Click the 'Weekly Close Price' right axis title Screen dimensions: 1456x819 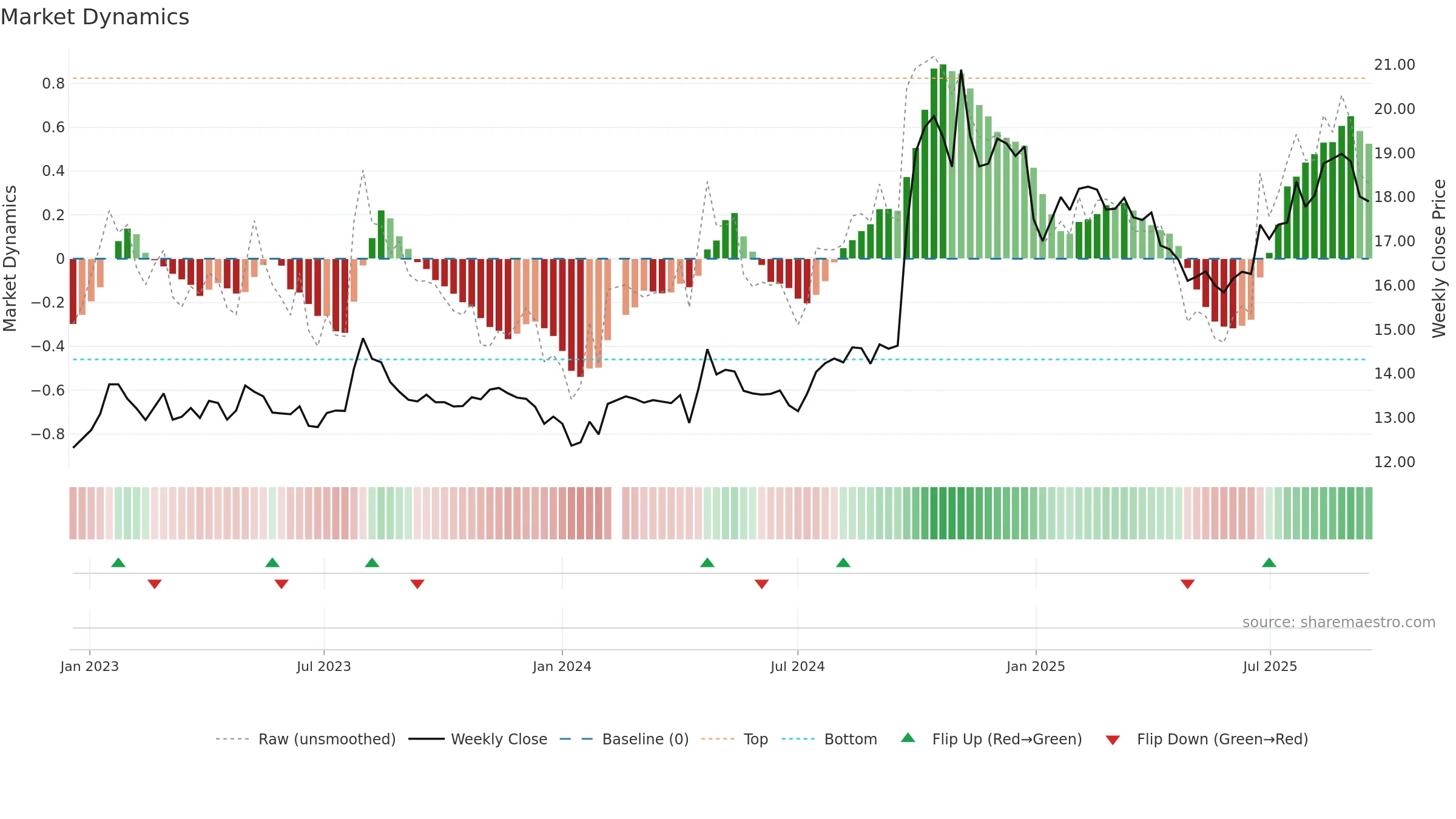click(x=1439, y=258)
